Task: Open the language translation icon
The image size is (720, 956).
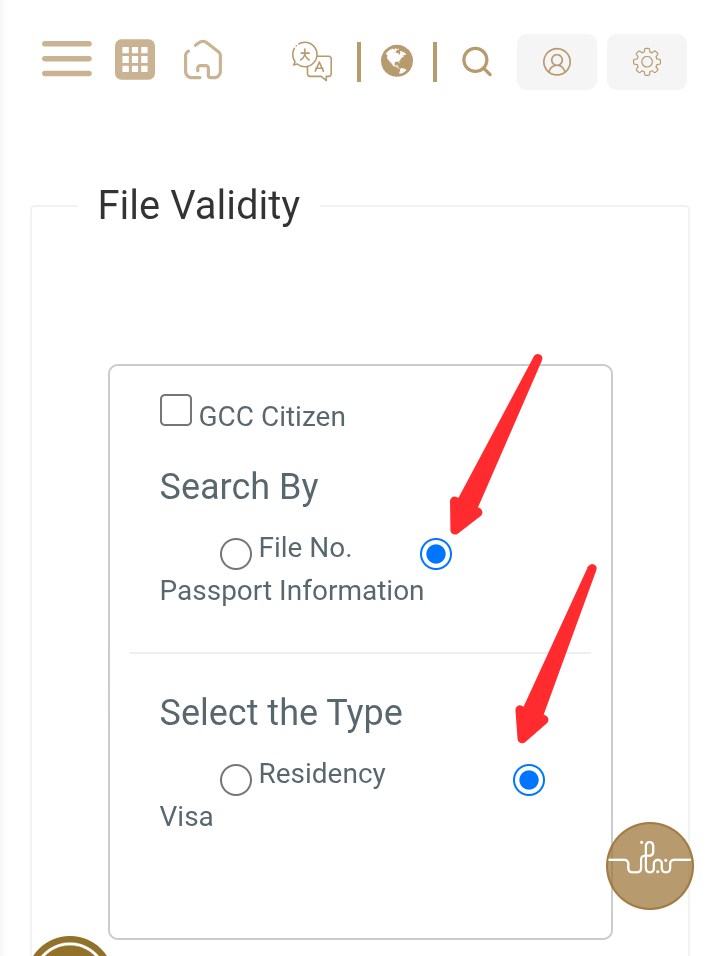Action: (x=312, y=61)
